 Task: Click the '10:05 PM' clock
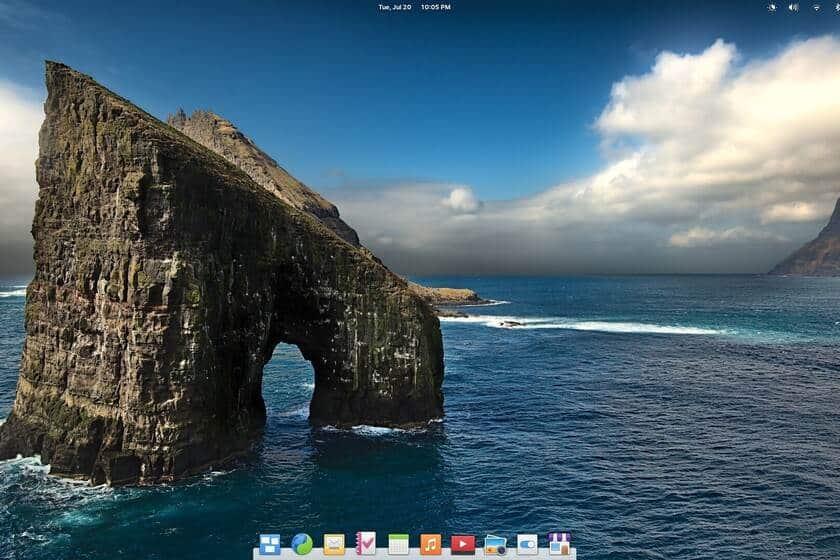coord(435,7)
